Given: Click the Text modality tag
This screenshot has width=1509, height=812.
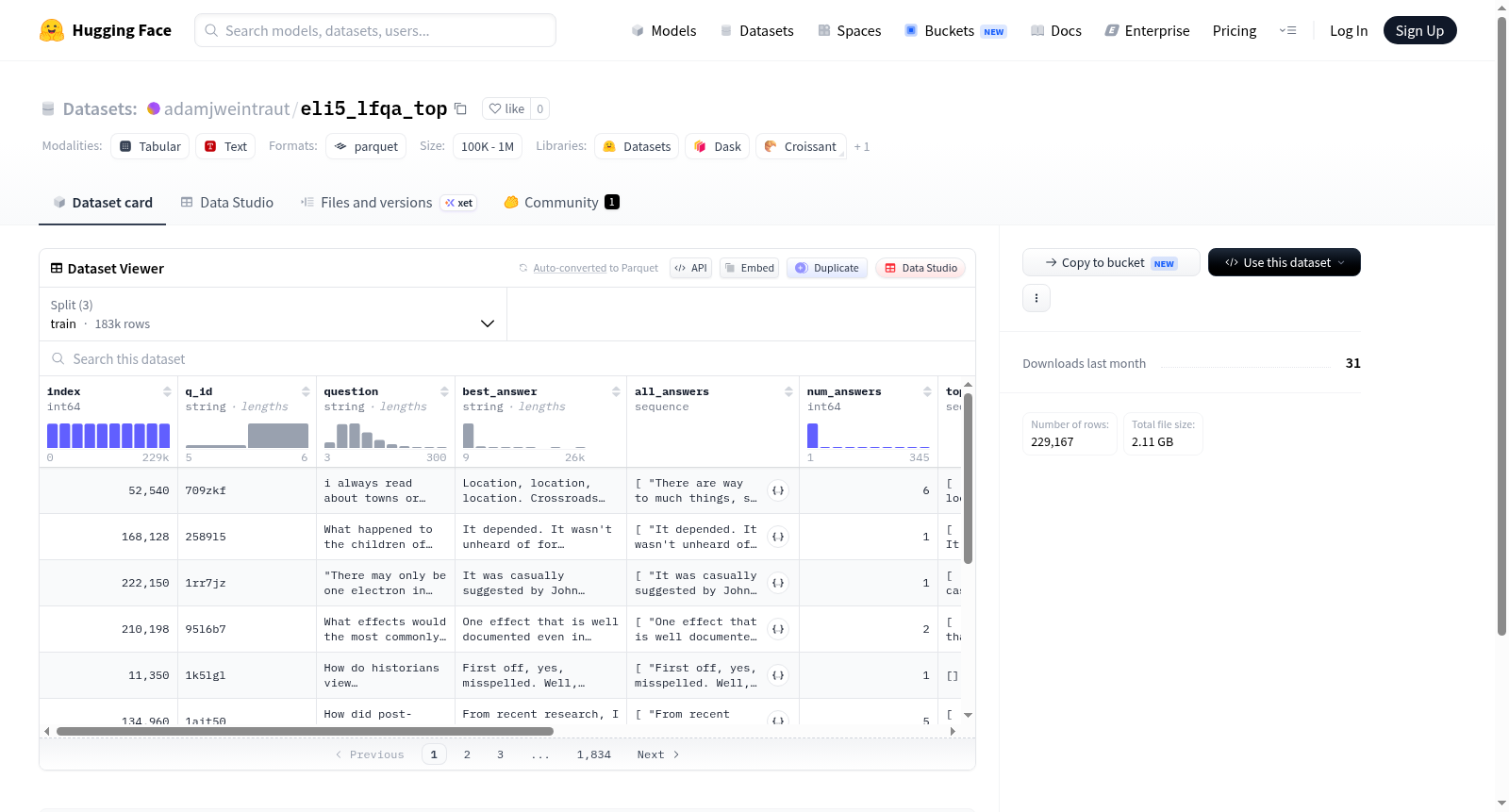Looking at the screenshot, I should pos(225,146).
